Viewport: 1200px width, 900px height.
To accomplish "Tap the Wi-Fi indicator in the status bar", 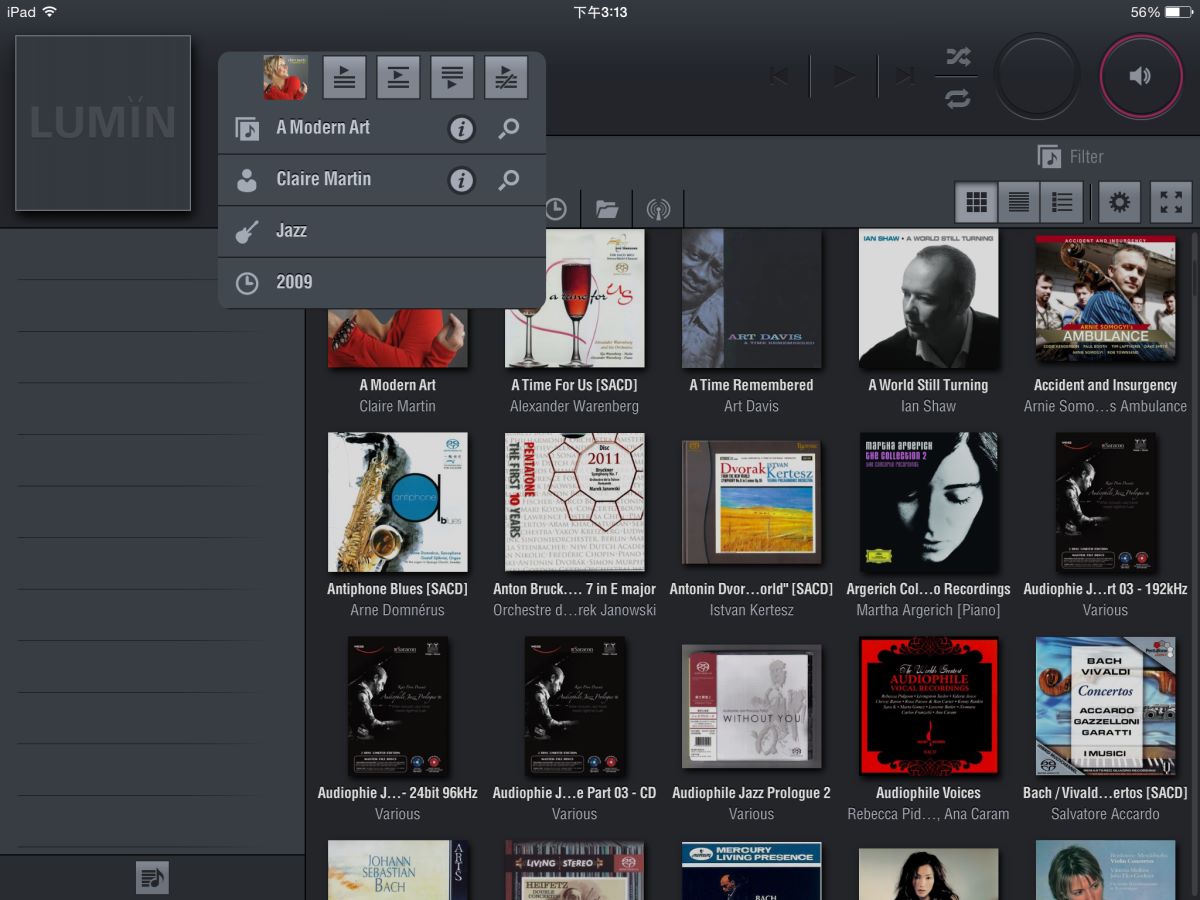I will (49, 12).
